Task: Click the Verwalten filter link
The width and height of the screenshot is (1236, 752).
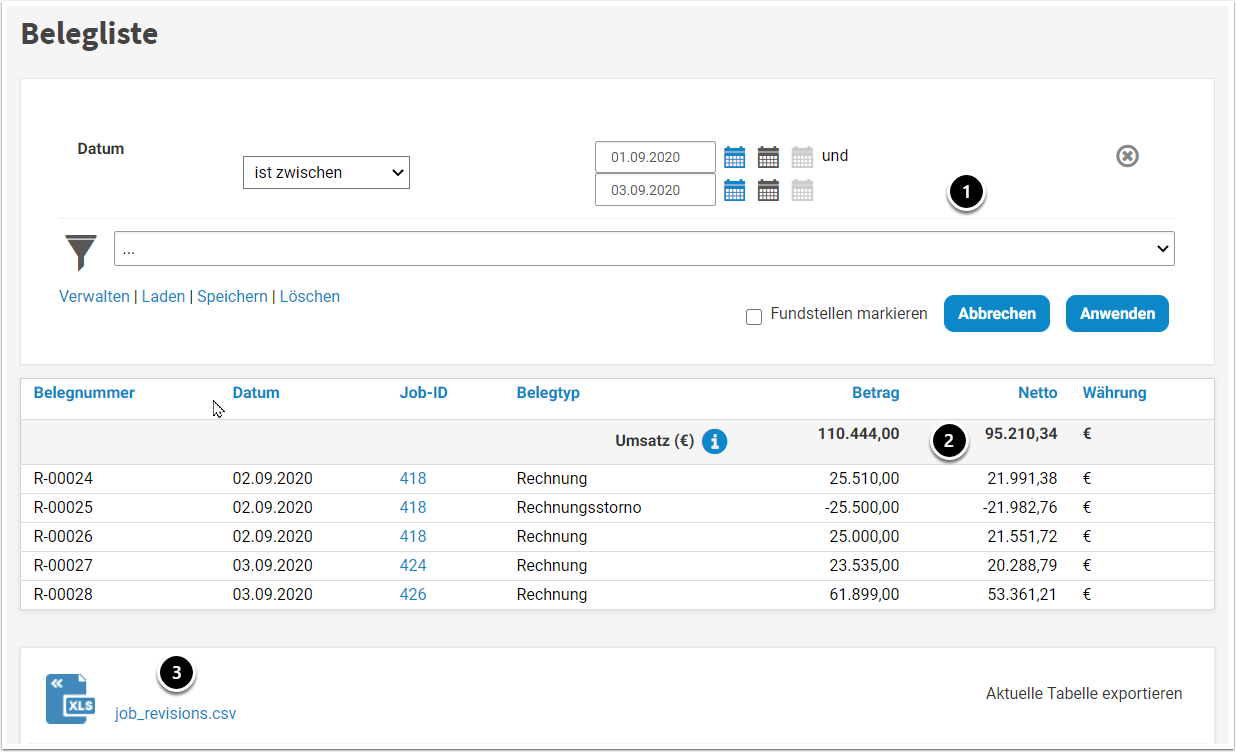Action: pos(94,297)
